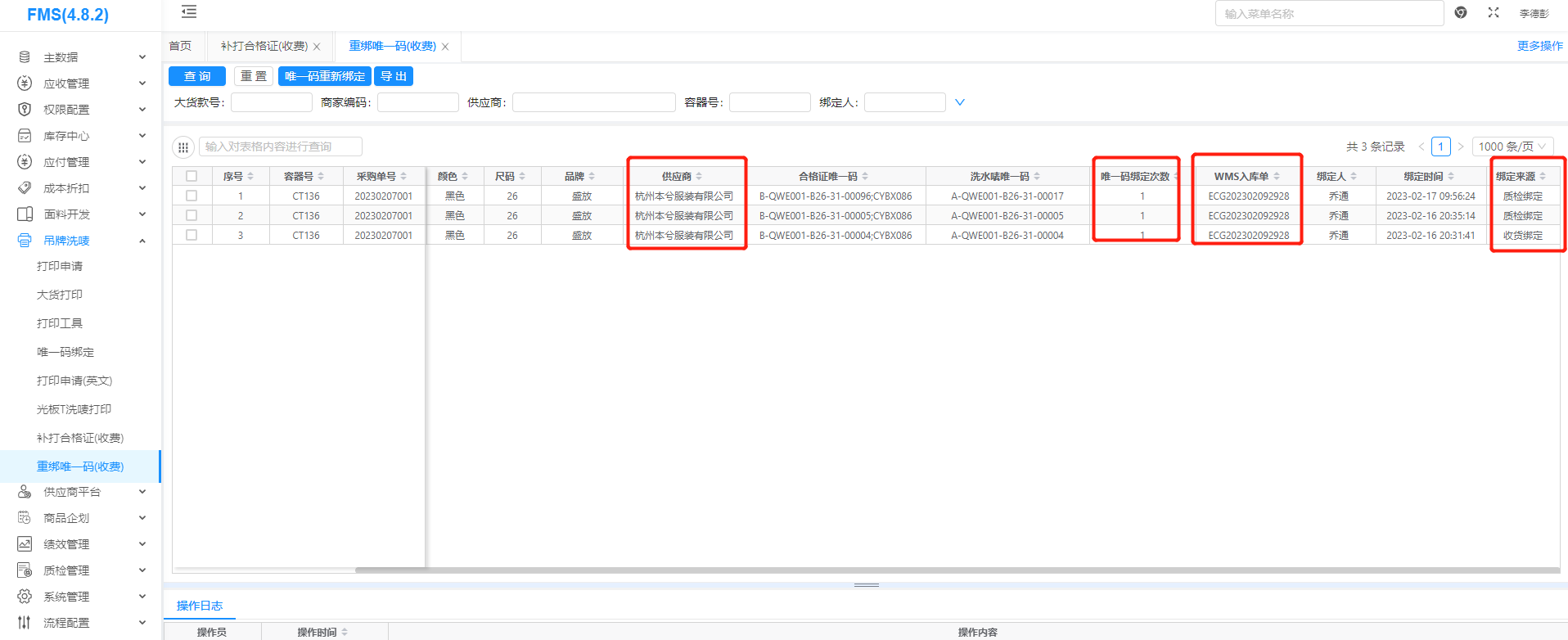
Task: Switch to the 首页 tab
Action: coord(180,46)
